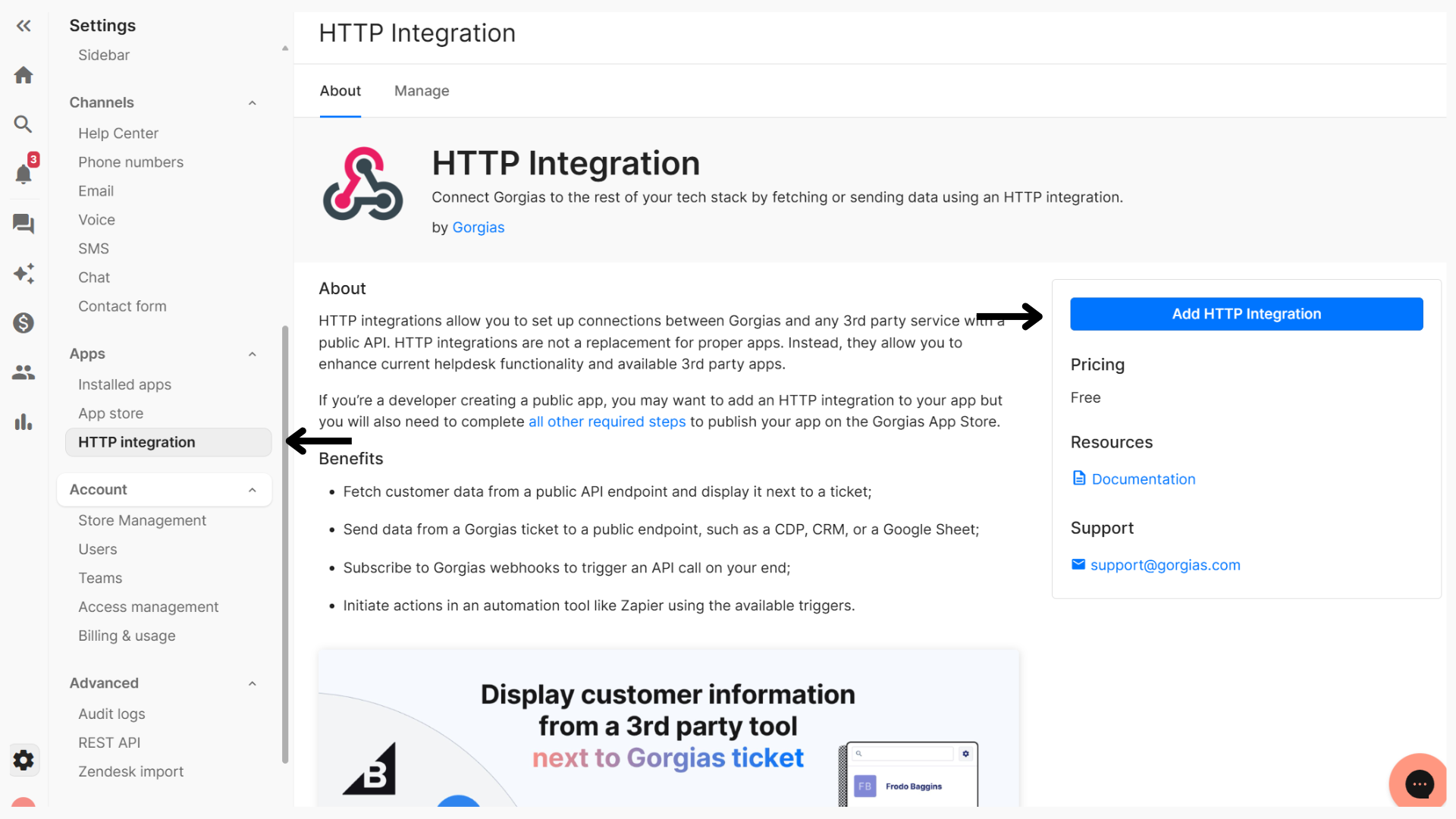Collapse the Channels section chevron
The height and width of the screenshot is (819, 1456).
pyautogui.click(x=253, y=103)
